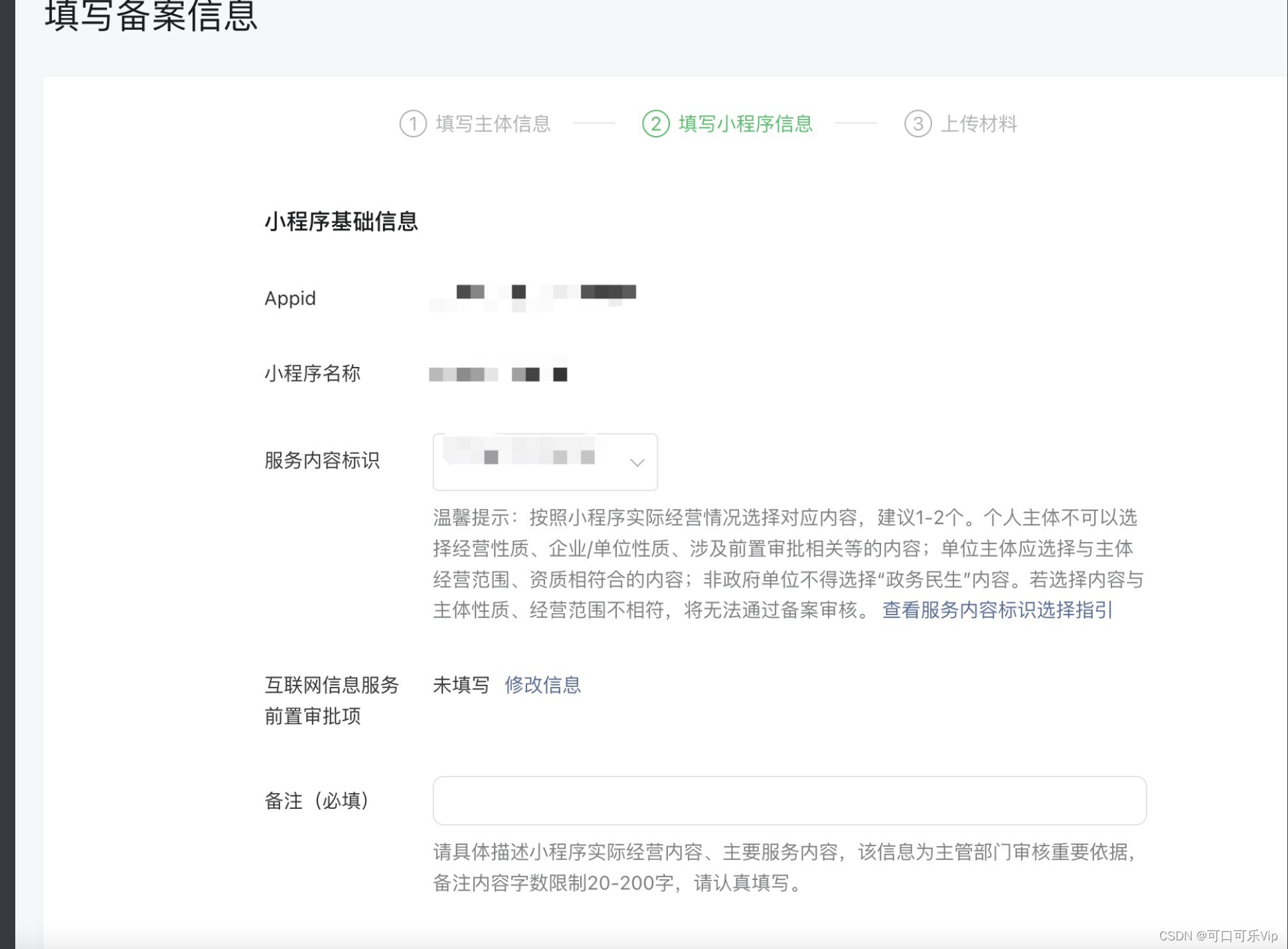Focus the 备注（必填）text input field
The height and width of the screenshot is (949, 1288).
pos(789,800)
